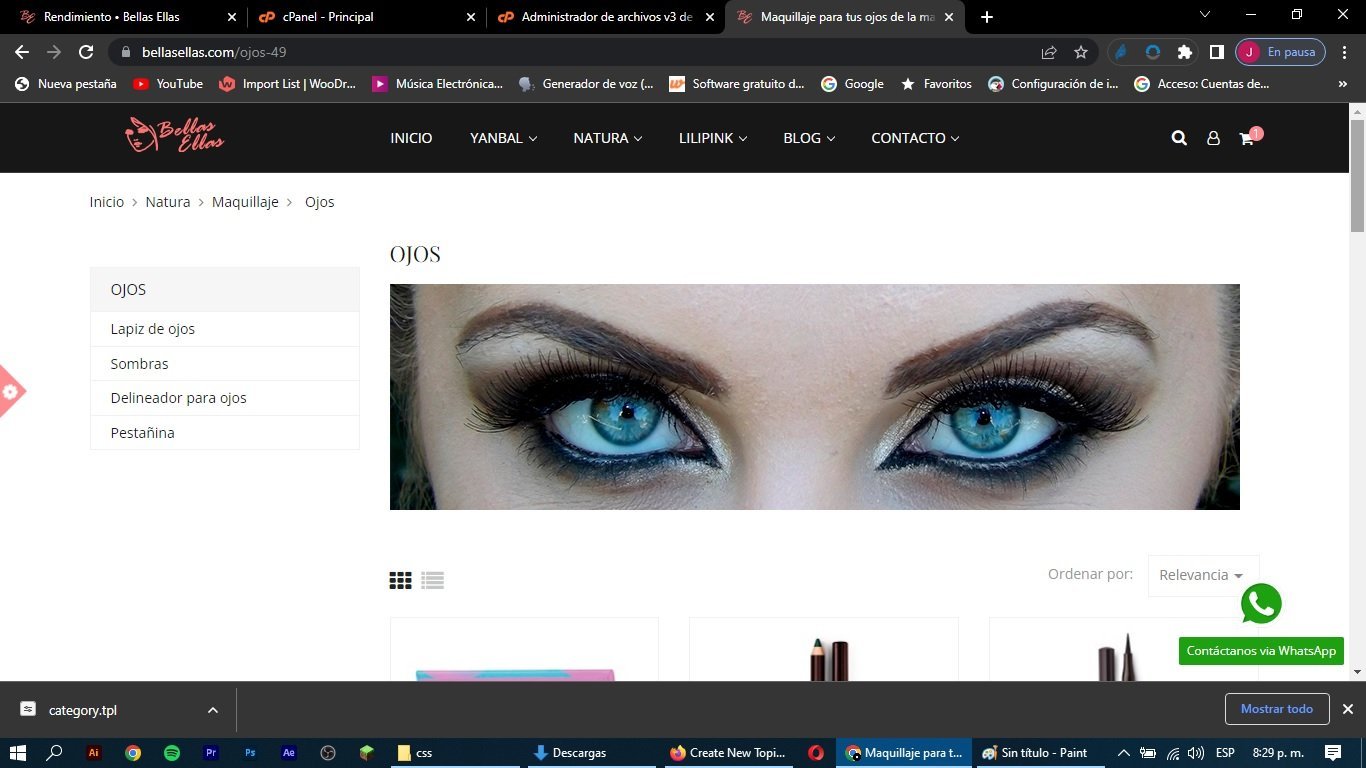Open the YouTube bookmark
Viewport: 1366px width, 768px height.
[x=168, y=84]
